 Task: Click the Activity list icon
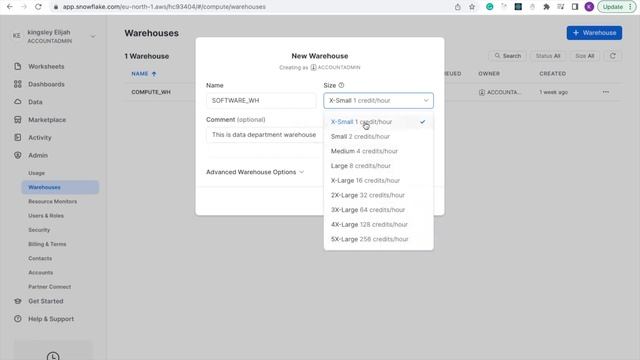click(x=18, y=138)
